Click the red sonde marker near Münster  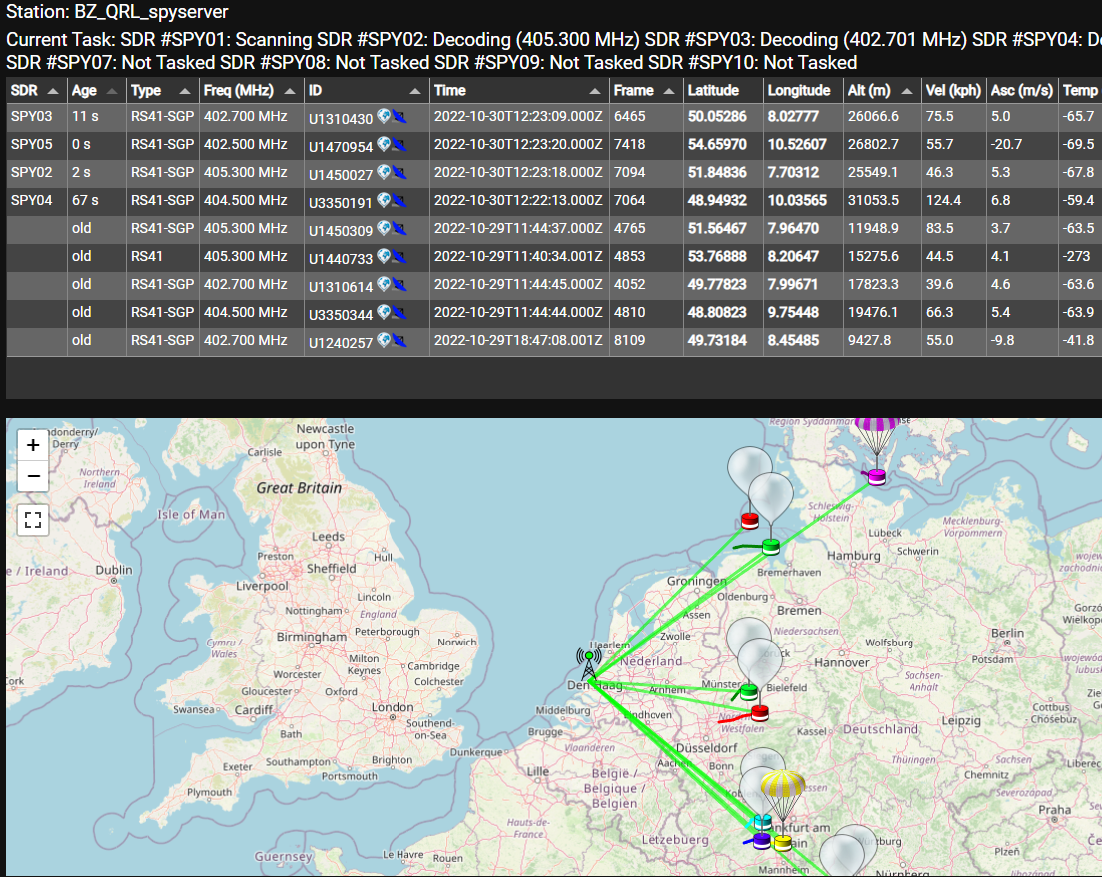click(x=758, y=713)
